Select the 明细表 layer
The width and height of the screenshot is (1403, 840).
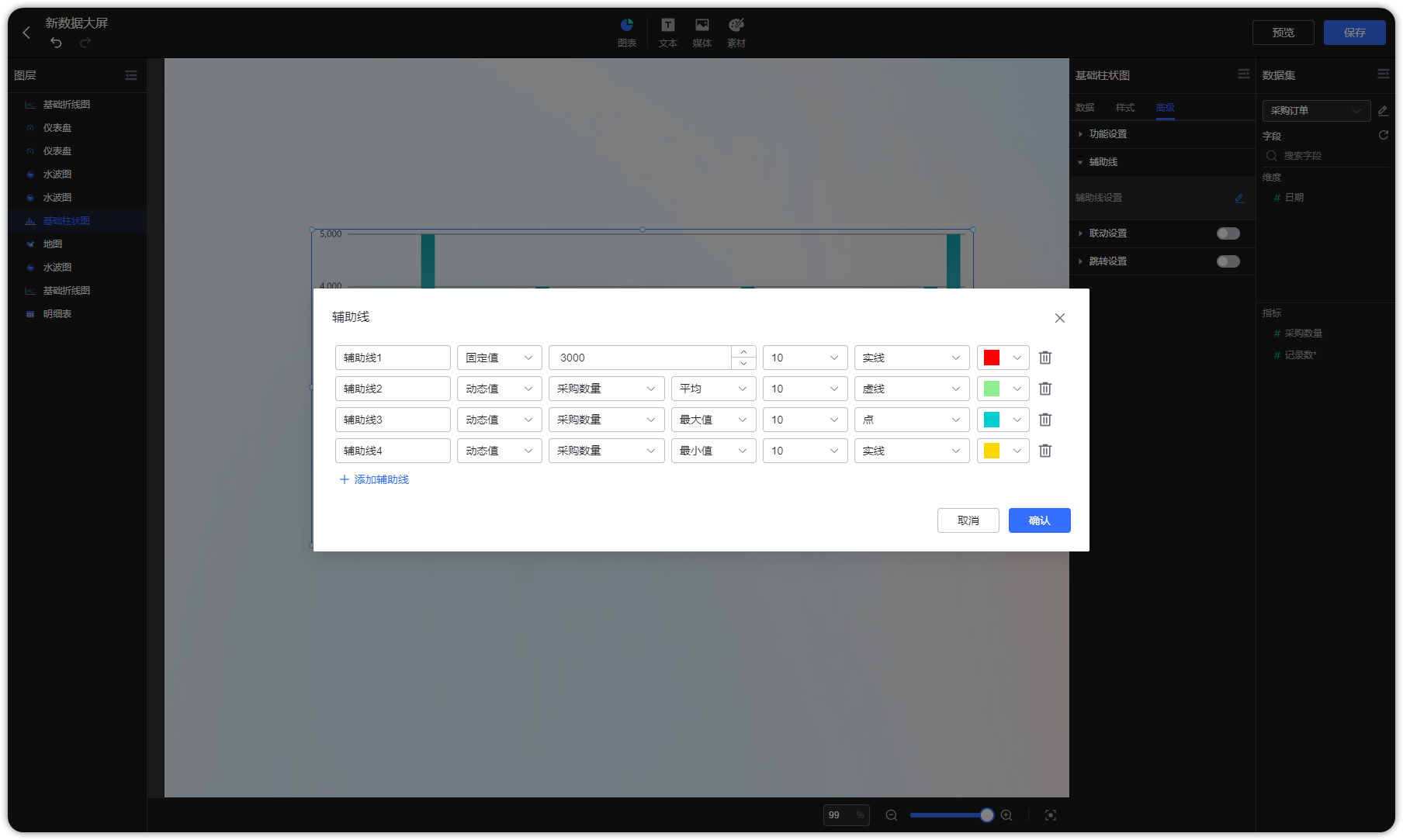(x=78, y=314)
